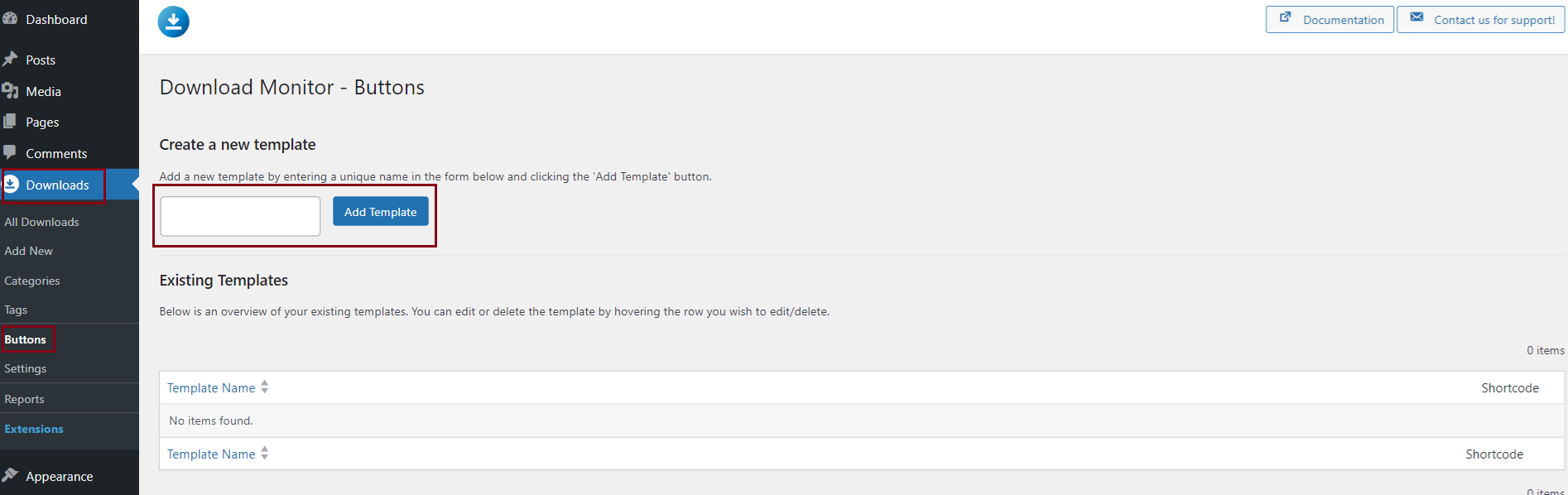Image resolution: width=1568 pixels, height=495 pixels.
Task: Sort by top Template Name arrows
Action: click(265, 387)
